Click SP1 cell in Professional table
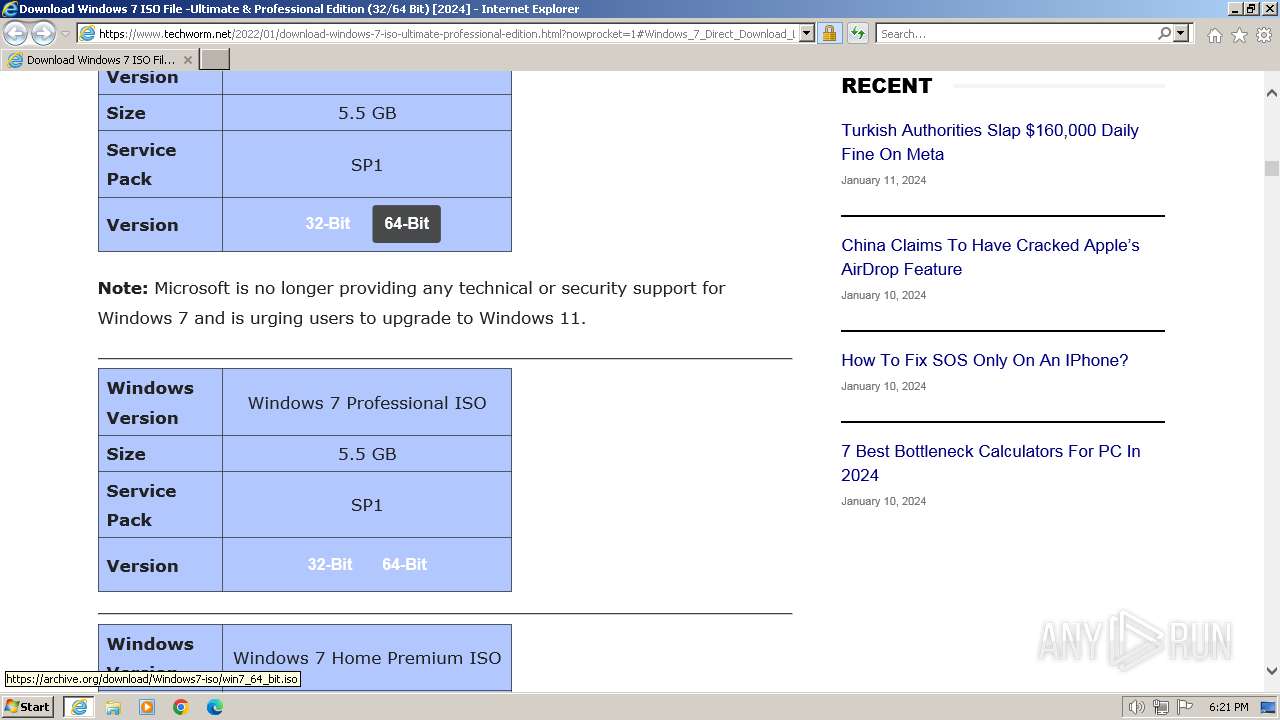Screen dimensions: 1280x720 pos(367,505)
